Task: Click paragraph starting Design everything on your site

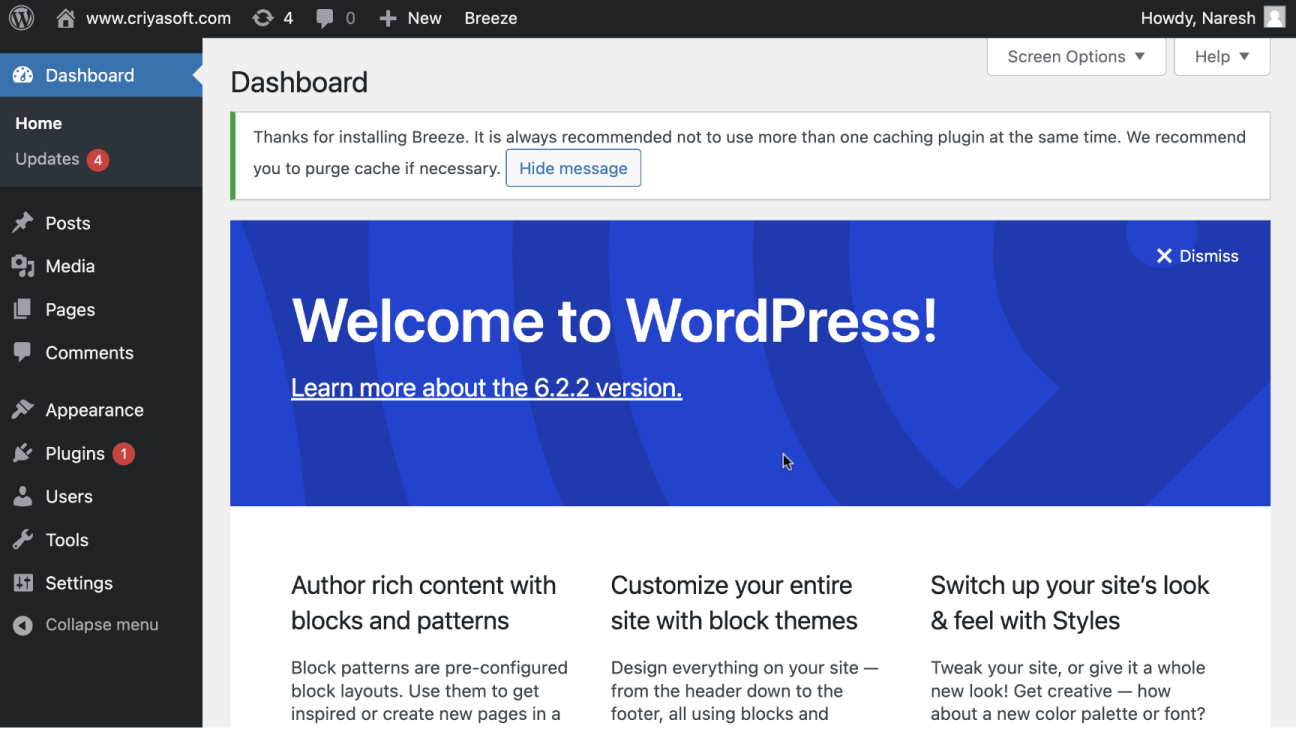Action: pos(745,691)
